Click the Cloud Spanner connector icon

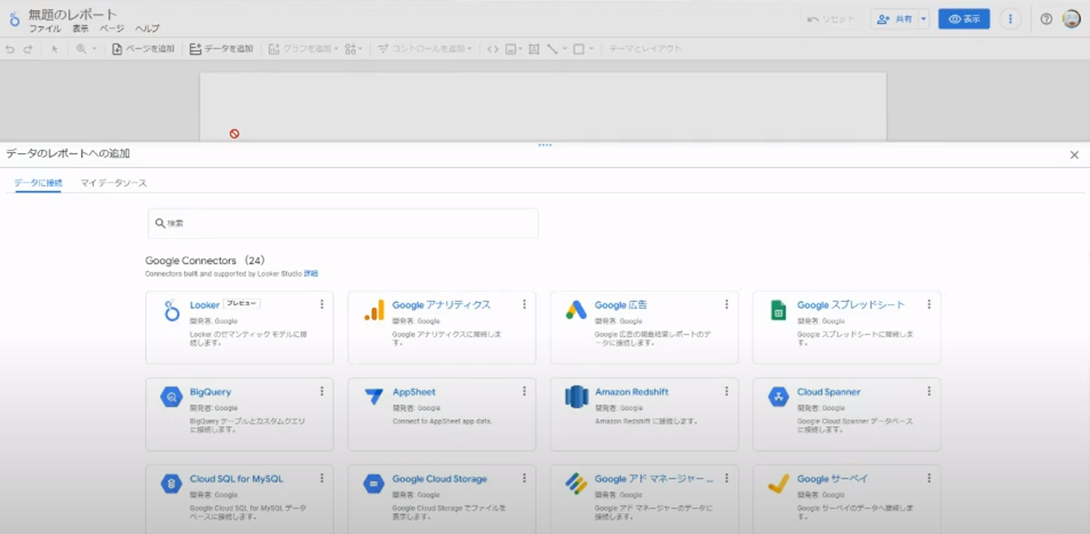(x=778, y=397)
